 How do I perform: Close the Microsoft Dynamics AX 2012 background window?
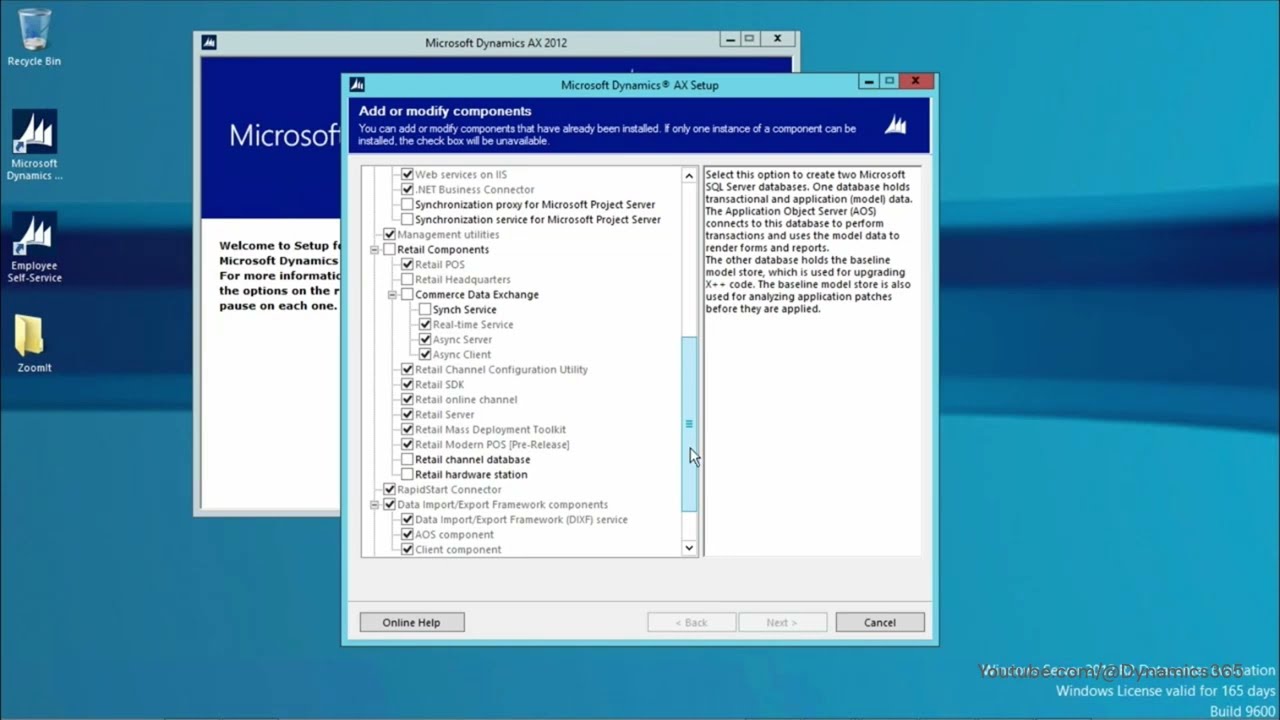coord(778,40)
